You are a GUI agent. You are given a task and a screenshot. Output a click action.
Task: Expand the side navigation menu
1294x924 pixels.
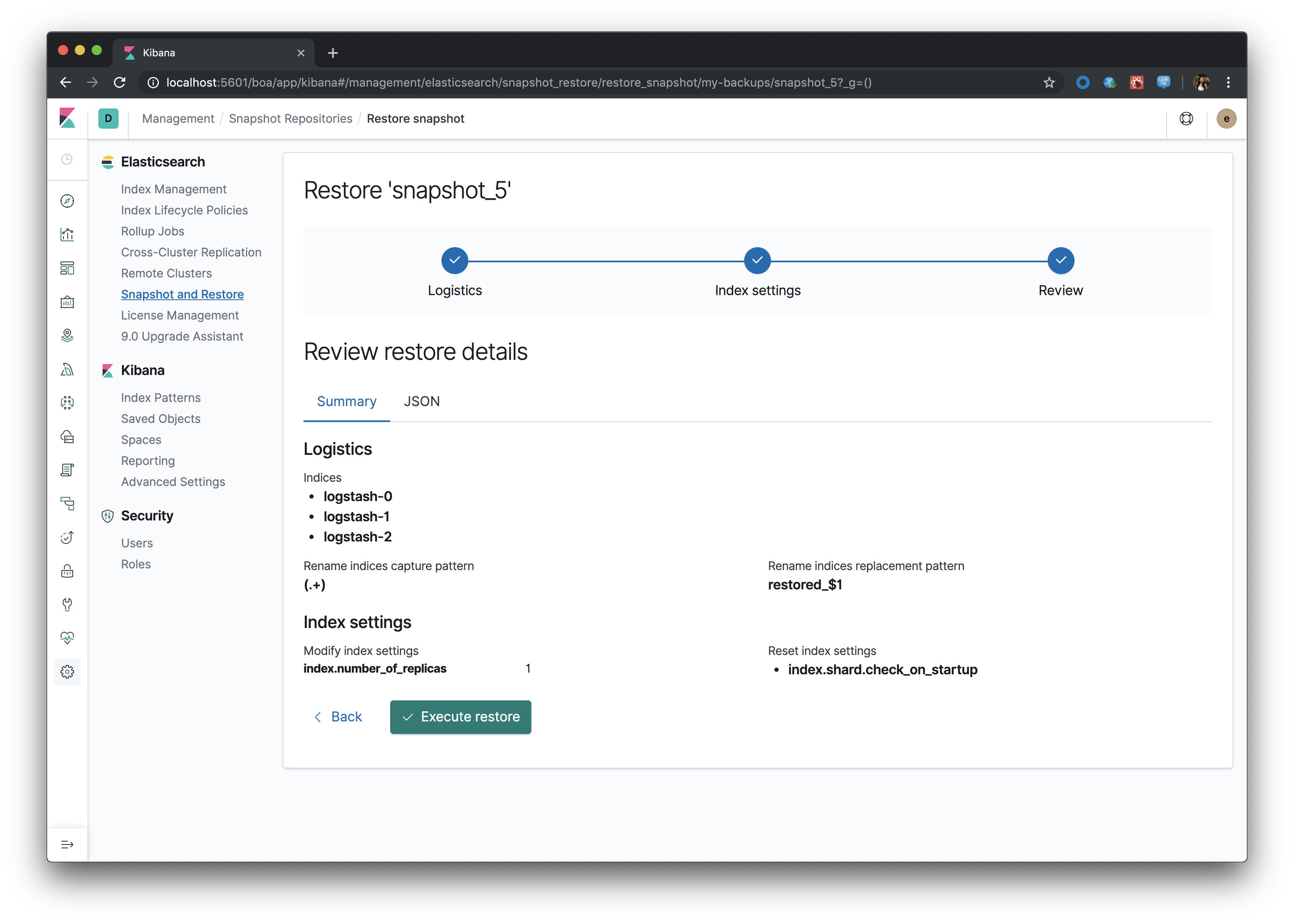[x=67, y=845]
